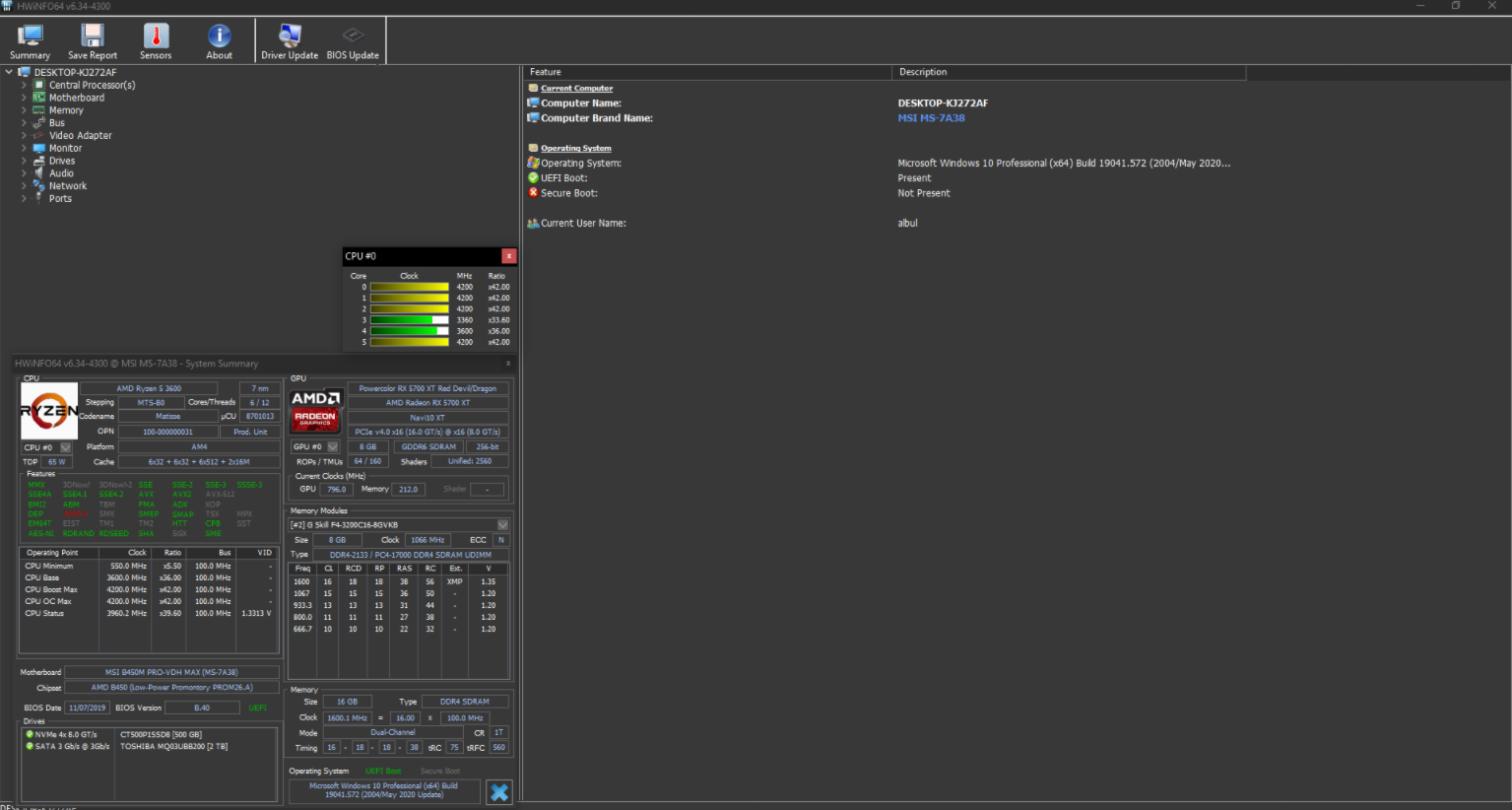Select the Monitor tree item
The width and height of the screenshot is (1512, 810).
65,148
